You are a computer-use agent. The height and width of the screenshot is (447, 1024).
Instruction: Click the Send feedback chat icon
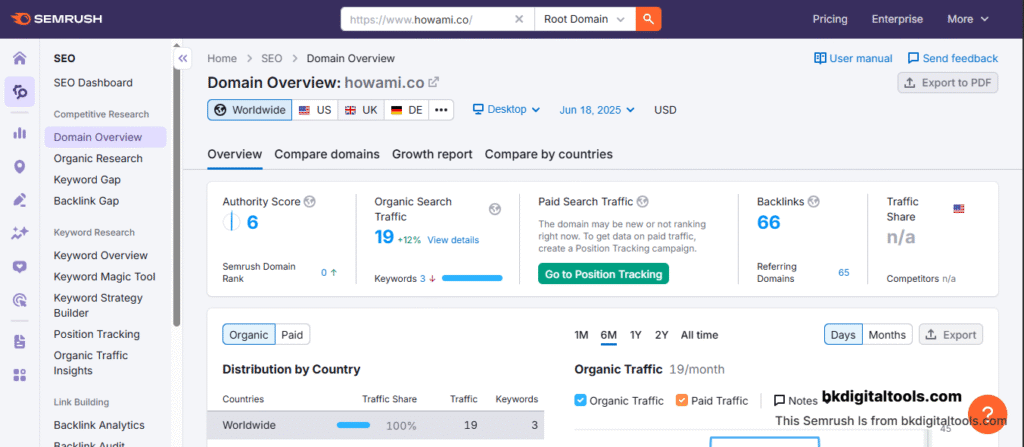tap(914, 58)
